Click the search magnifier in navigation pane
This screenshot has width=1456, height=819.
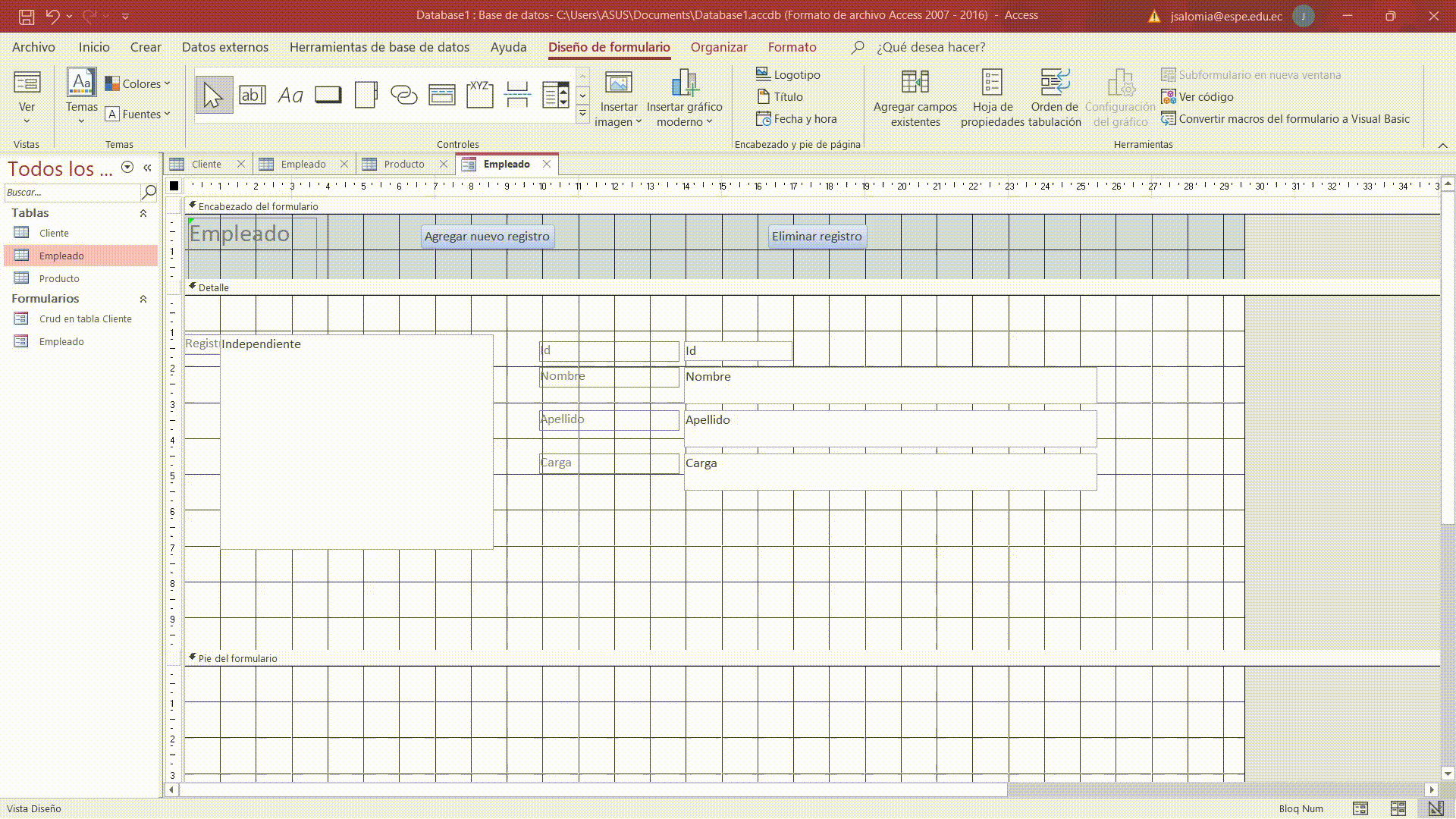[149, 193]
